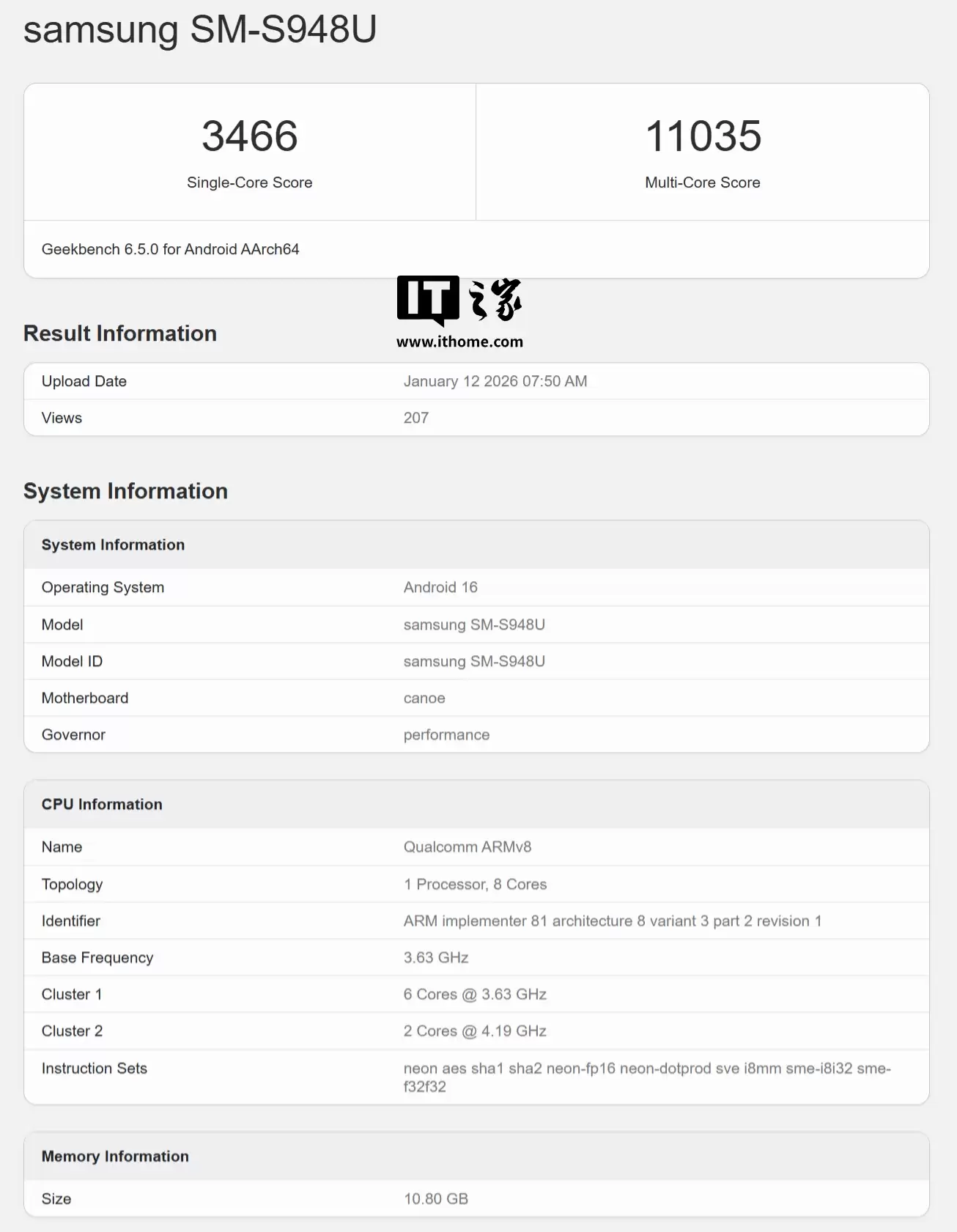Click the www.ithome.com URL text

(459, 342)
